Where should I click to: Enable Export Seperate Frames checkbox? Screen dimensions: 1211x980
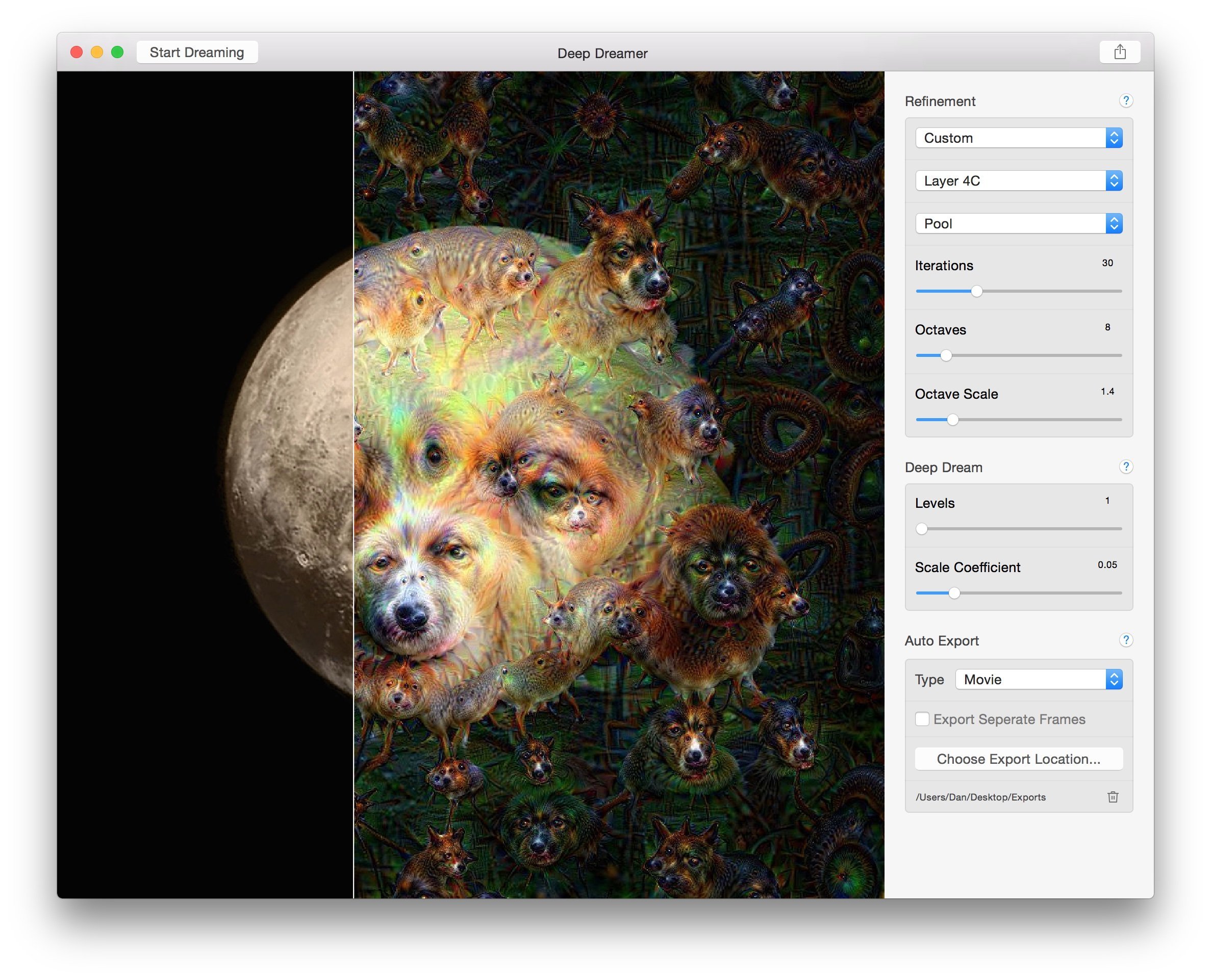click(x=922, y=719)
